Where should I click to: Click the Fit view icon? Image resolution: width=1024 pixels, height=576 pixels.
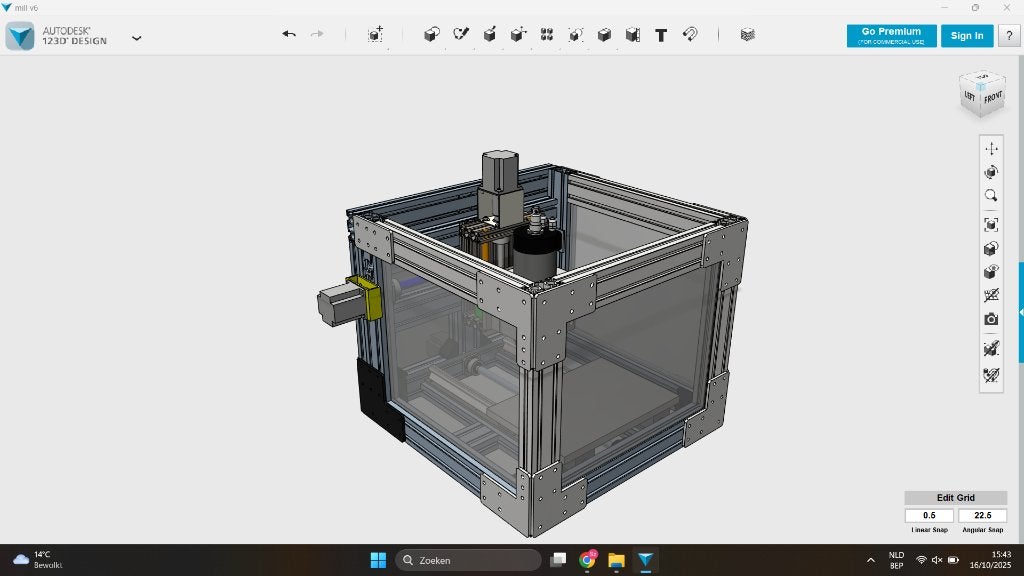(991, 225)
